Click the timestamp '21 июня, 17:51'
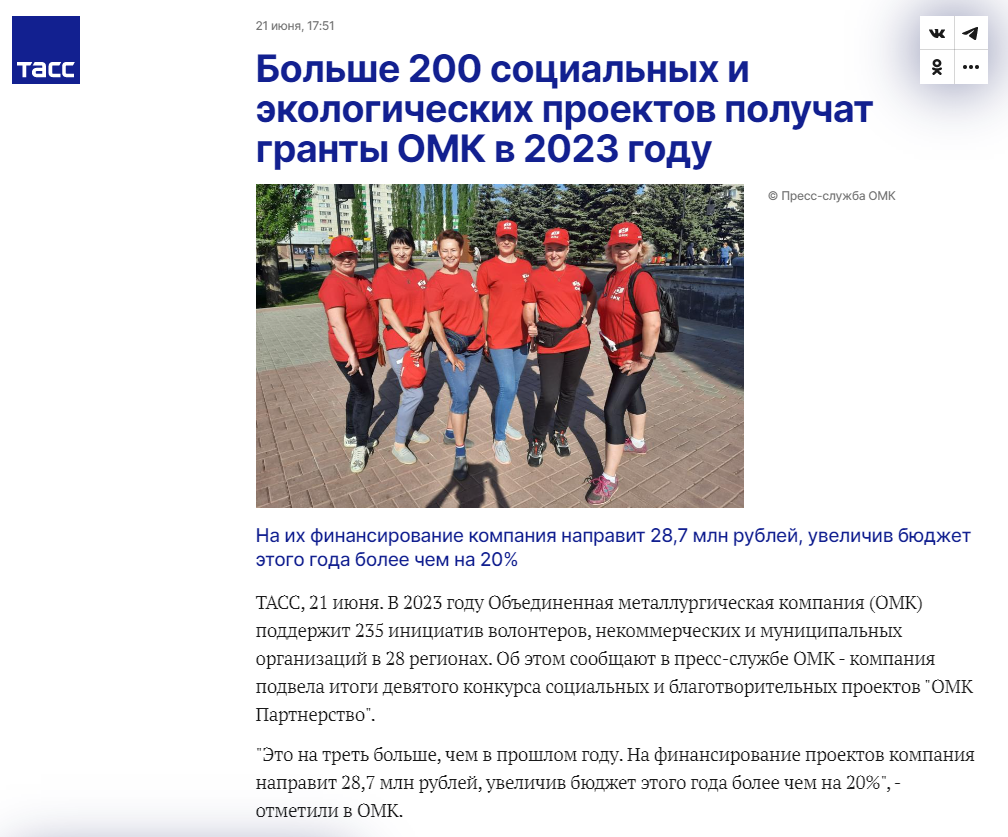Image resolution: width=1008 pixels, height=837 pixels. coord(295,26)
